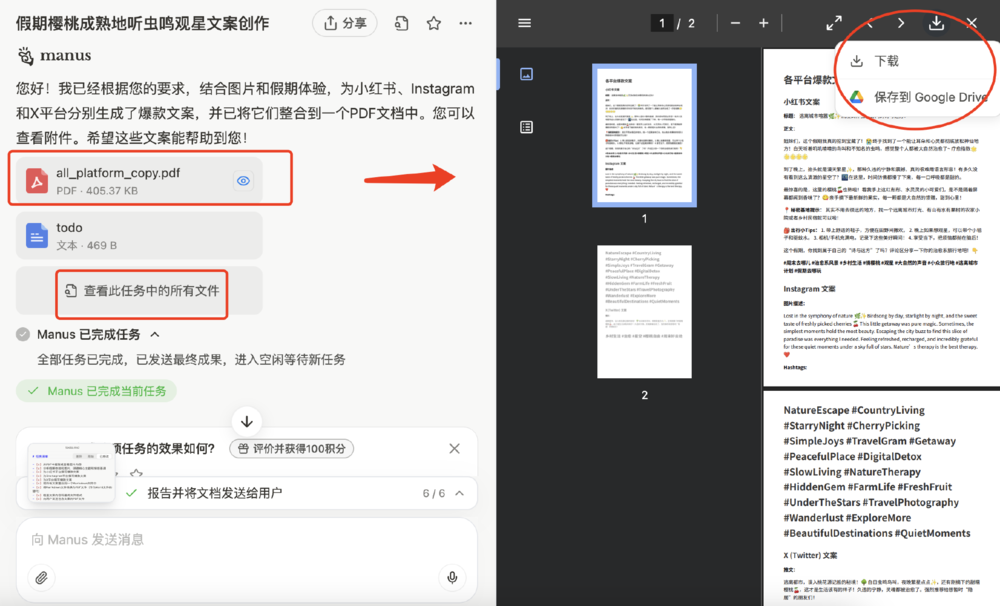The height and width of the screenshot is (606, 1000).
Task: Zoom in the PDF with plus
Action: click(764, 23)
